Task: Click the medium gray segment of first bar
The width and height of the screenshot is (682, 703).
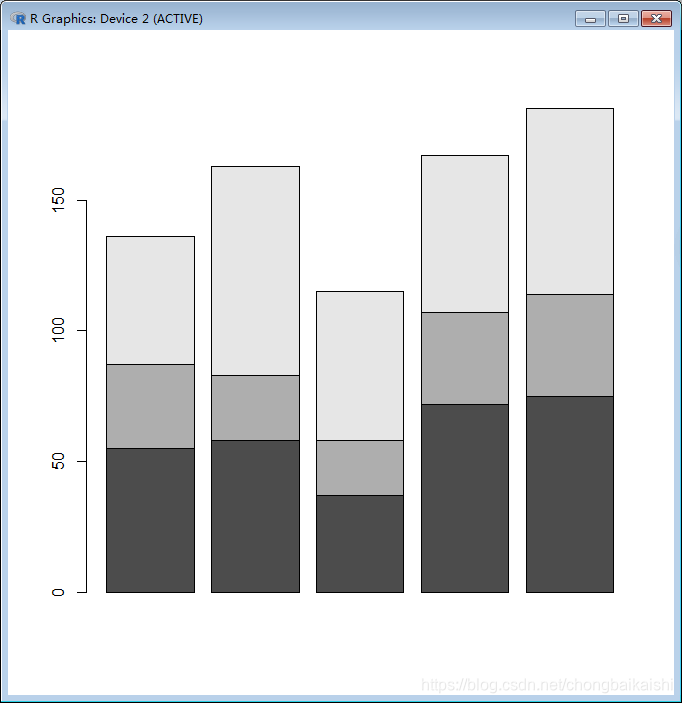Action: coord(151,406)
